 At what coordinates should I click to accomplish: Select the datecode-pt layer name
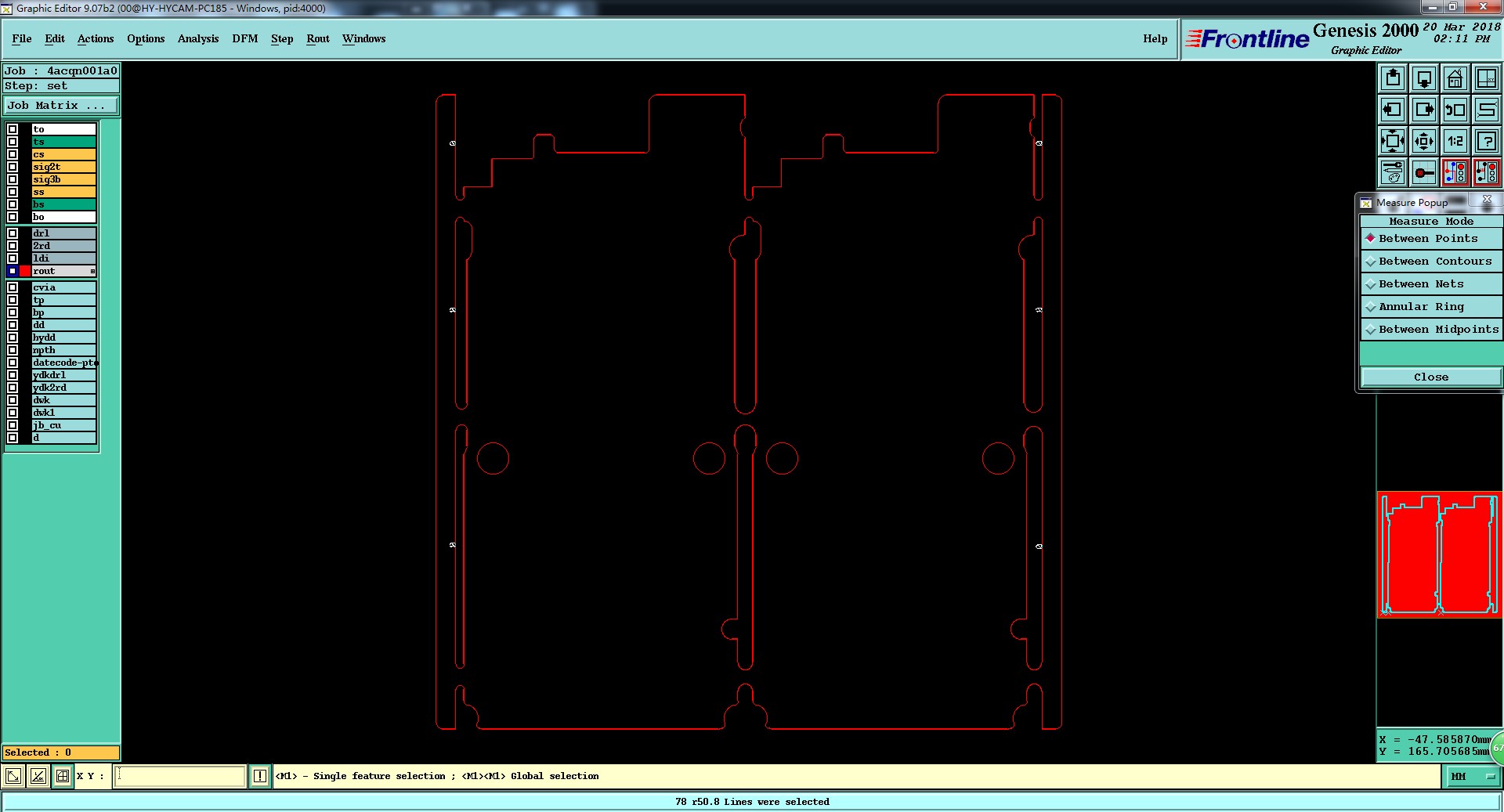(x=63, y=363)
